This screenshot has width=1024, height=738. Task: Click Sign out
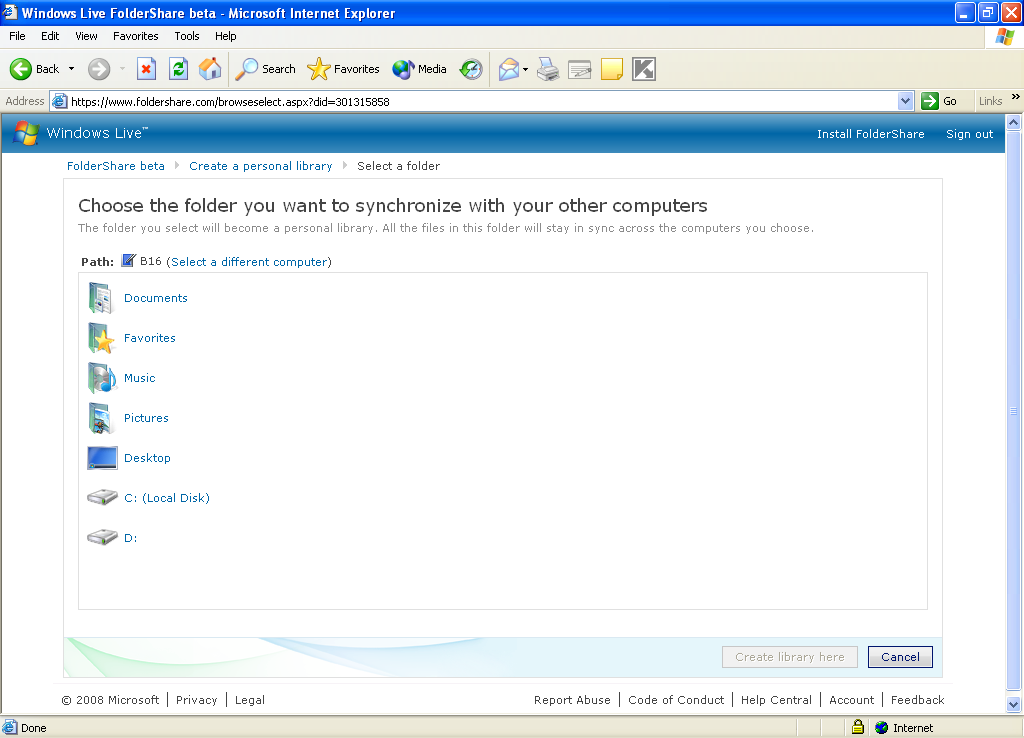[x=969, y=134]
